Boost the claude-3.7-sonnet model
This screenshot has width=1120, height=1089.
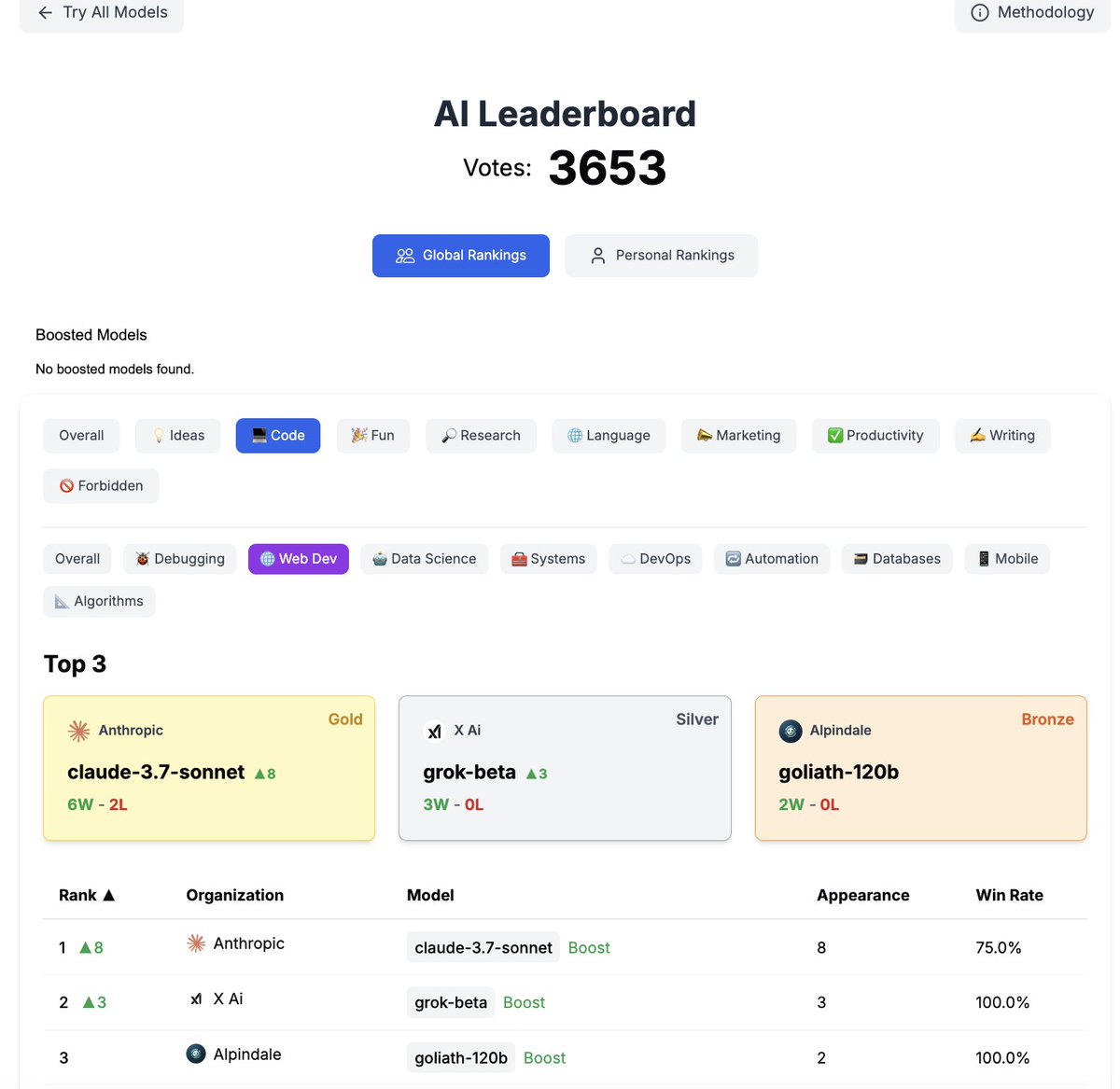[589, 948]
